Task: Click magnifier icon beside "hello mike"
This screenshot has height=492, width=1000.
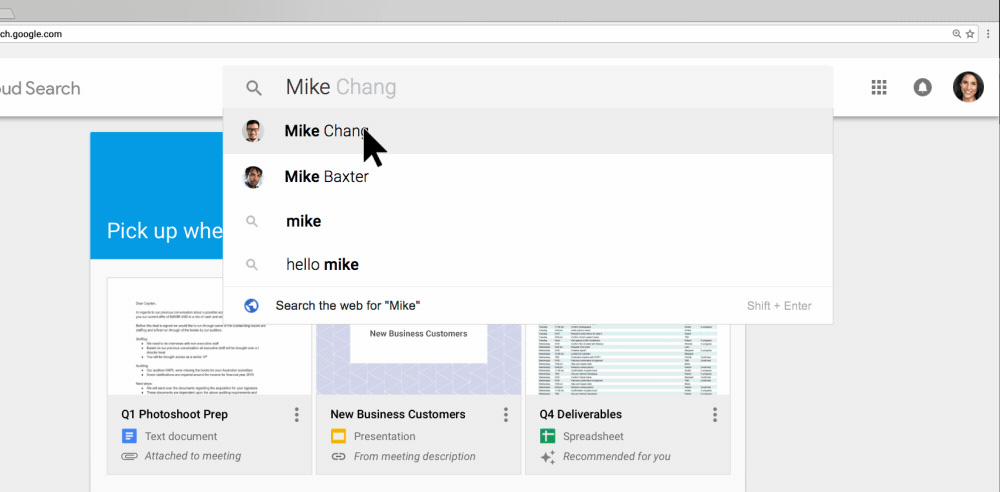Action: [252, 264]
